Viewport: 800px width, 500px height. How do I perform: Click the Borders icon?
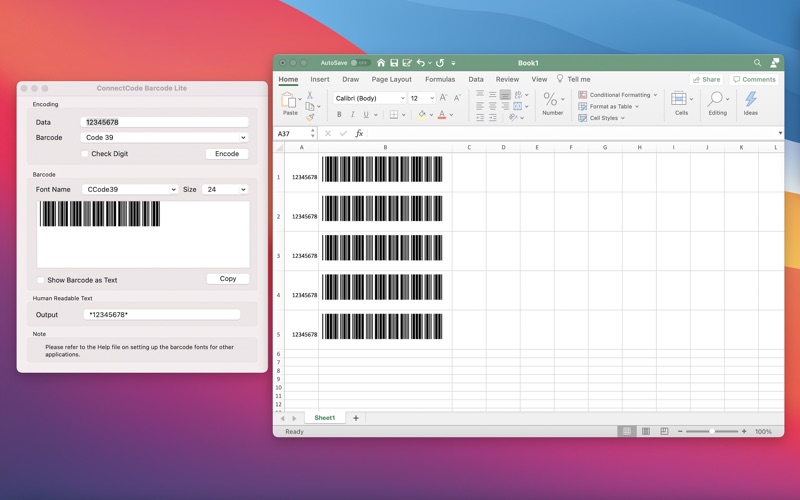[394, 114]
